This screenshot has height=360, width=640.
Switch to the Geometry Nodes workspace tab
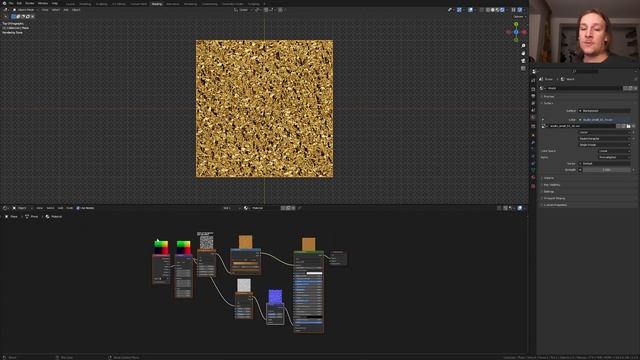pyautogui.click(x=233, y=4)
